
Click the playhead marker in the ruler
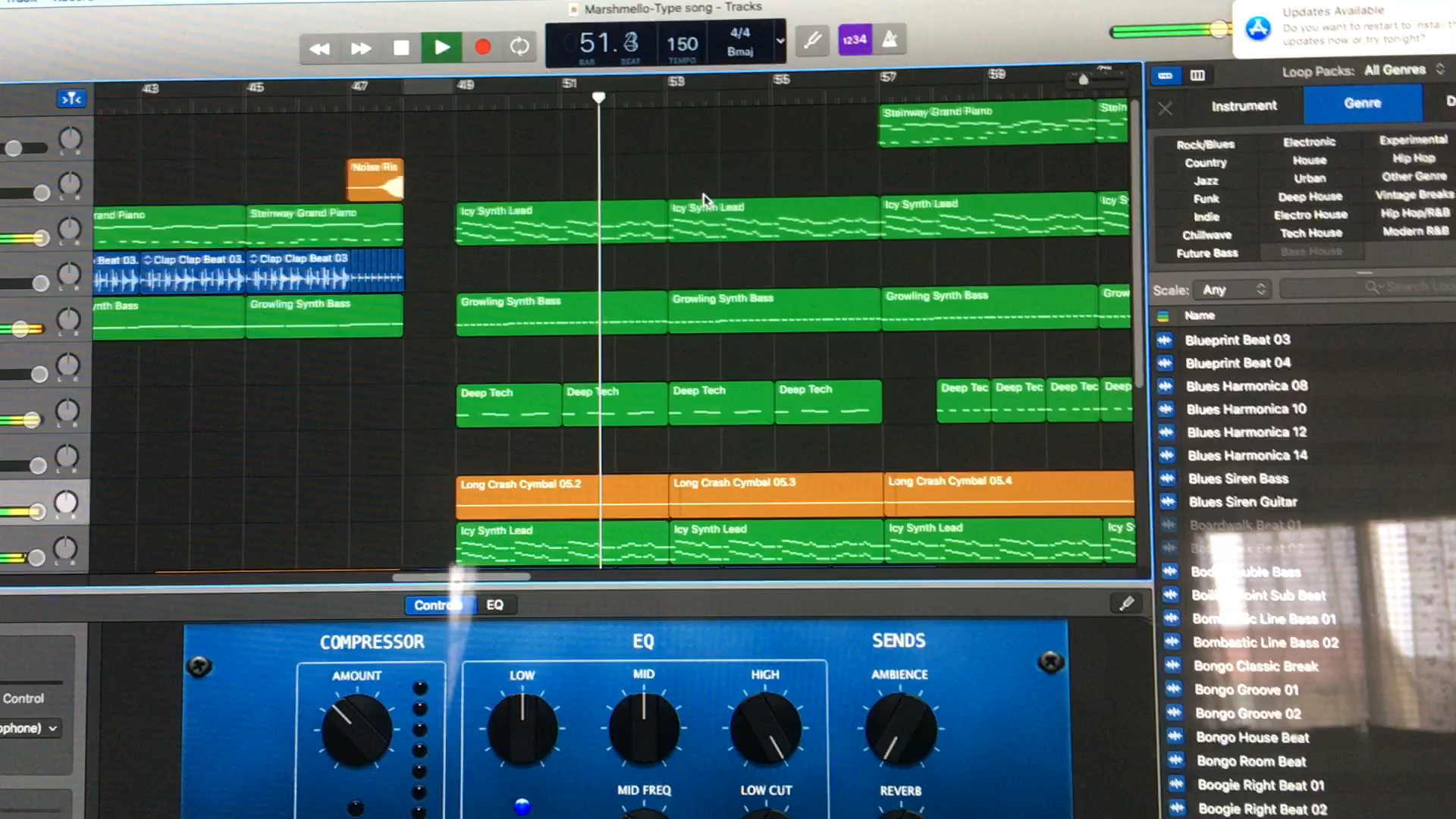pyautogui.click(x=598, y=97)
